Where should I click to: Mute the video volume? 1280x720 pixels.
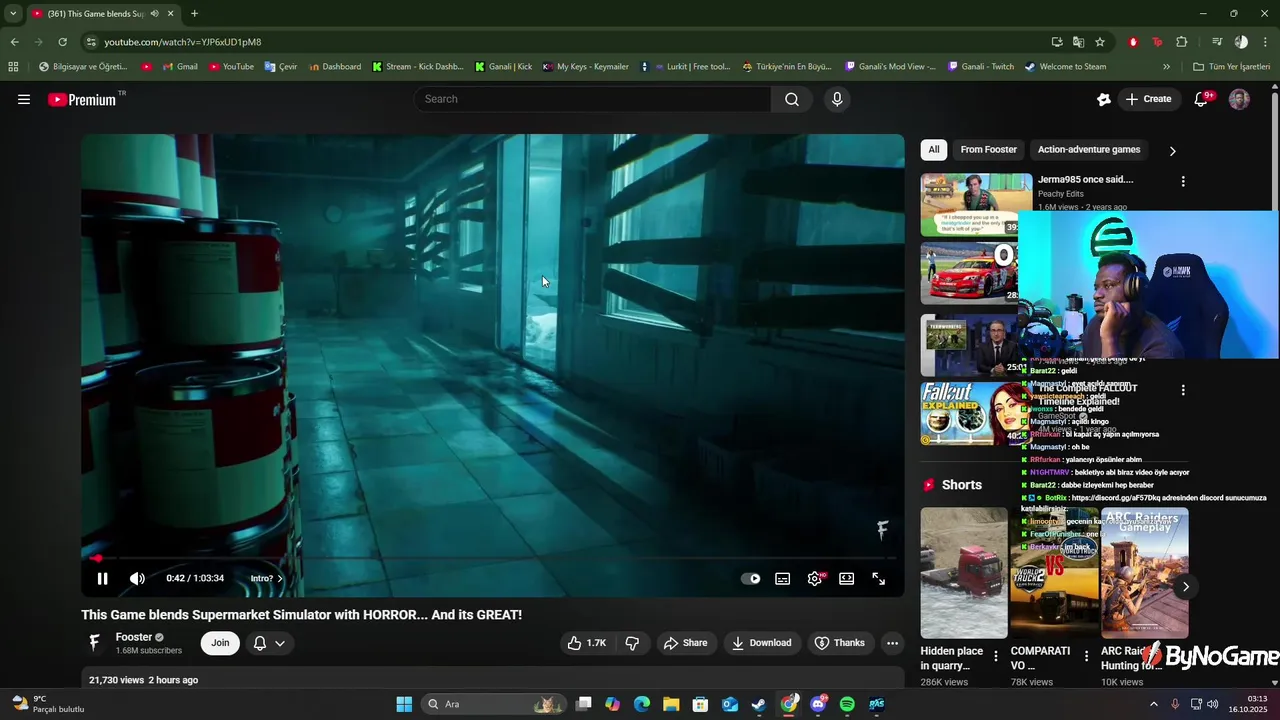pyautogui.click(x=137, y=578)
